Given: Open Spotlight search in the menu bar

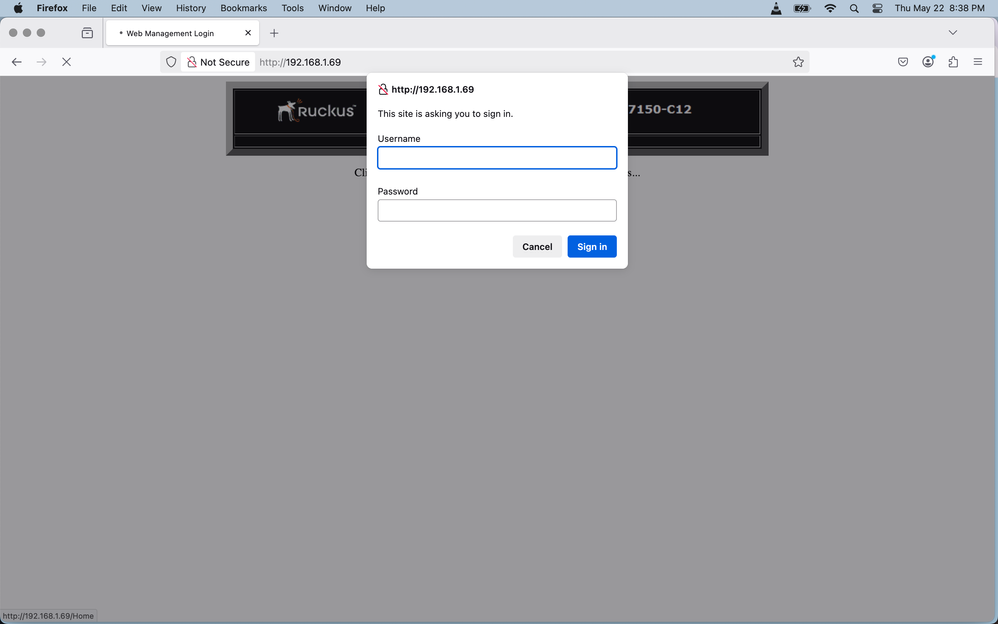Looking at the screenshot, I should pos(854,8).
